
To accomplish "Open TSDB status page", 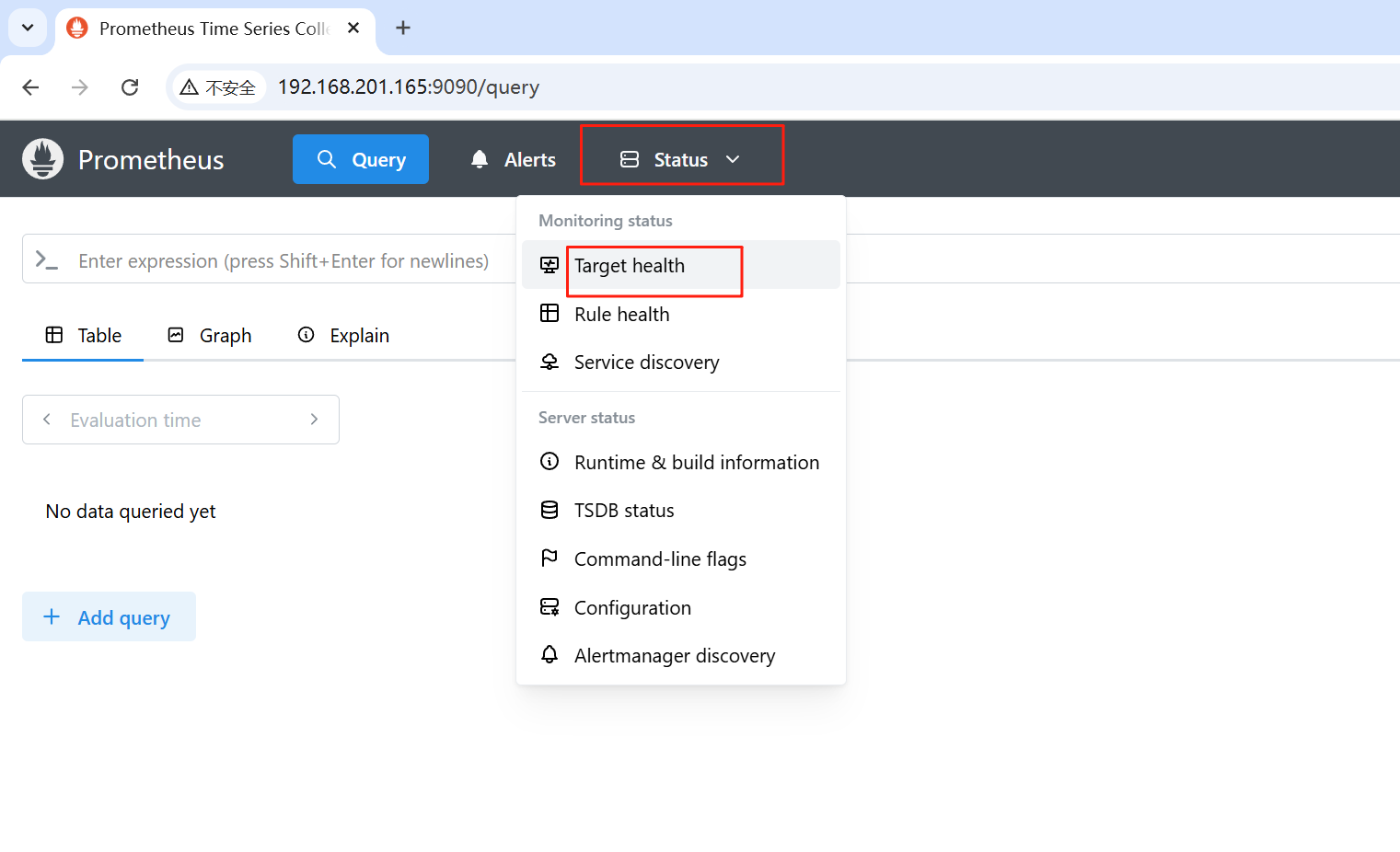I will tap(681, 510).
